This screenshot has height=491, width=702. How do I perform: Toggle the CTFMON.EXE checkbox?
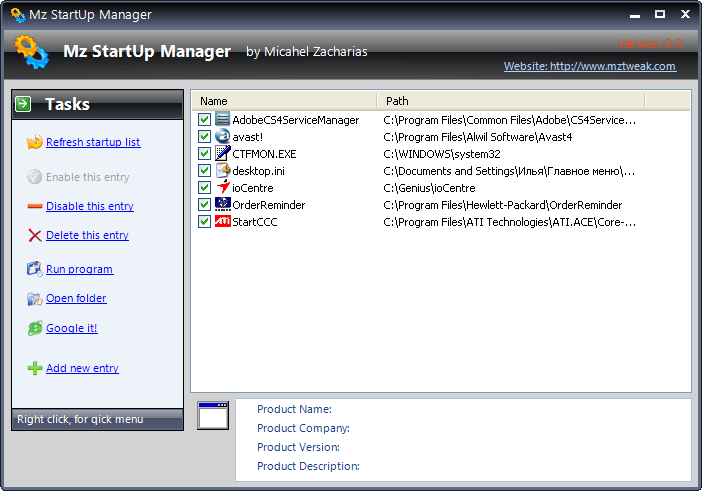pyautogui.click(x=204, y=154)
